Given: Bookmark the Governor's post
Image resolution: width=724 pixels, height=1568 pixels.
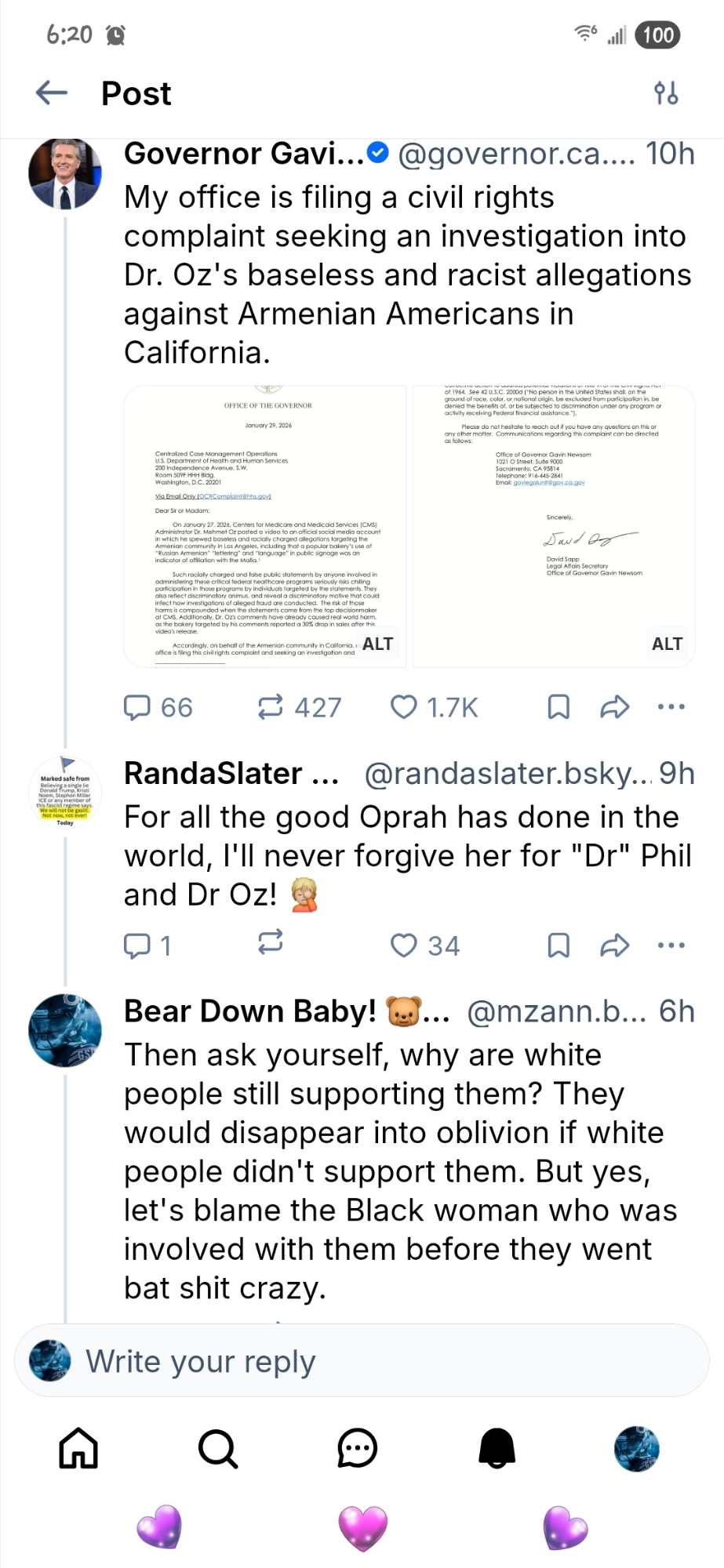Looking at the screenshot, I should click(x=558, y=707).
